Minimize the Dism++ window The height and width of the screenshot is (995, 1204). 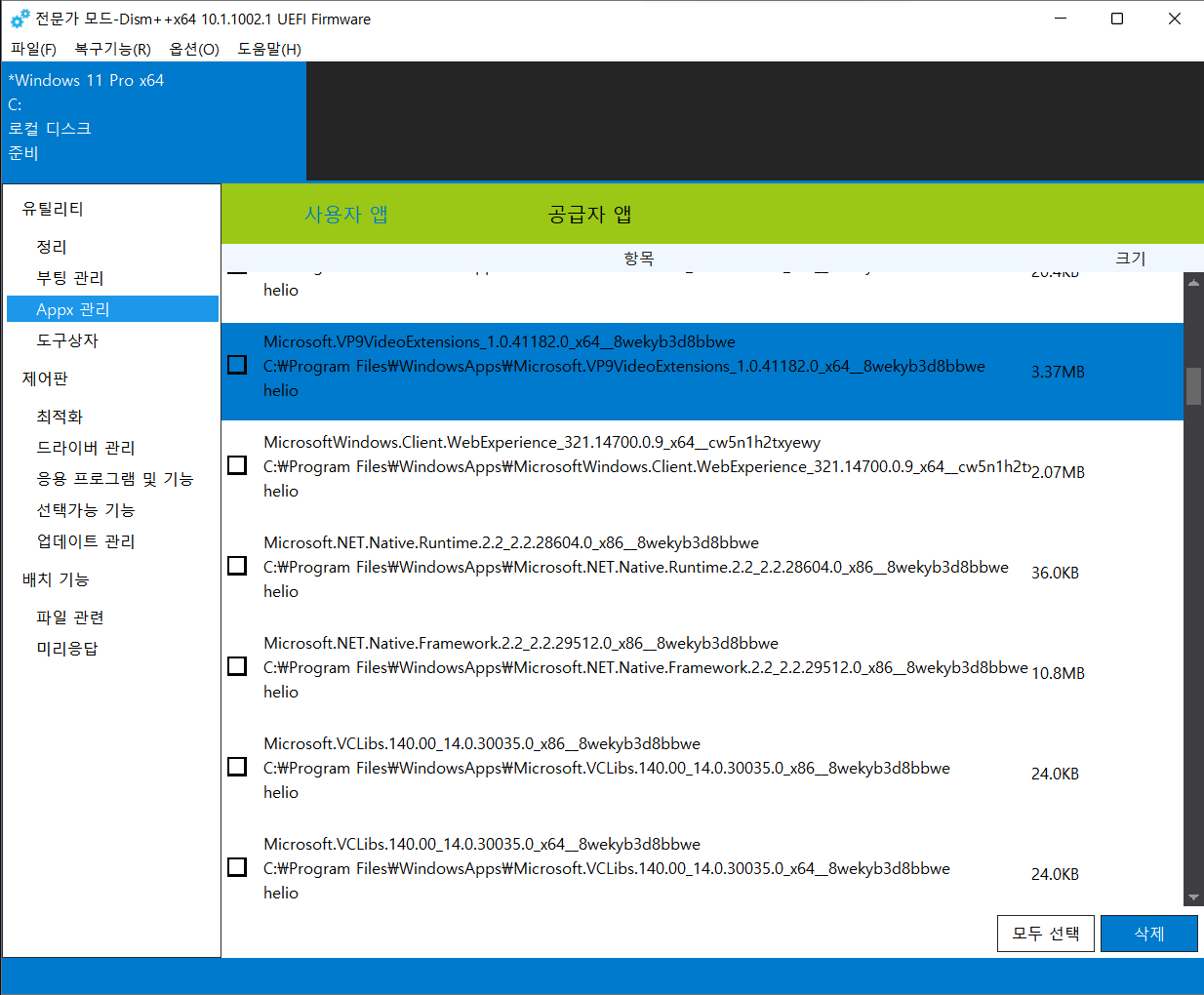coord(1061,19)
